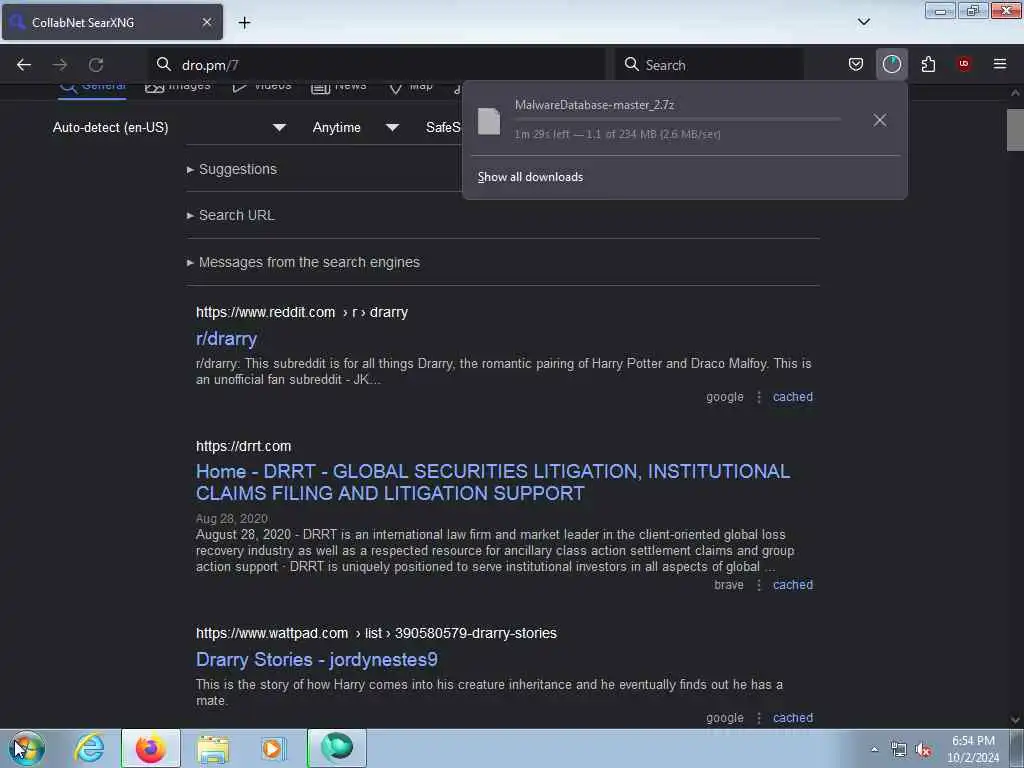Click the dro.pm/7 address bar
This screenshot has width=1024, height=768.
376,65
